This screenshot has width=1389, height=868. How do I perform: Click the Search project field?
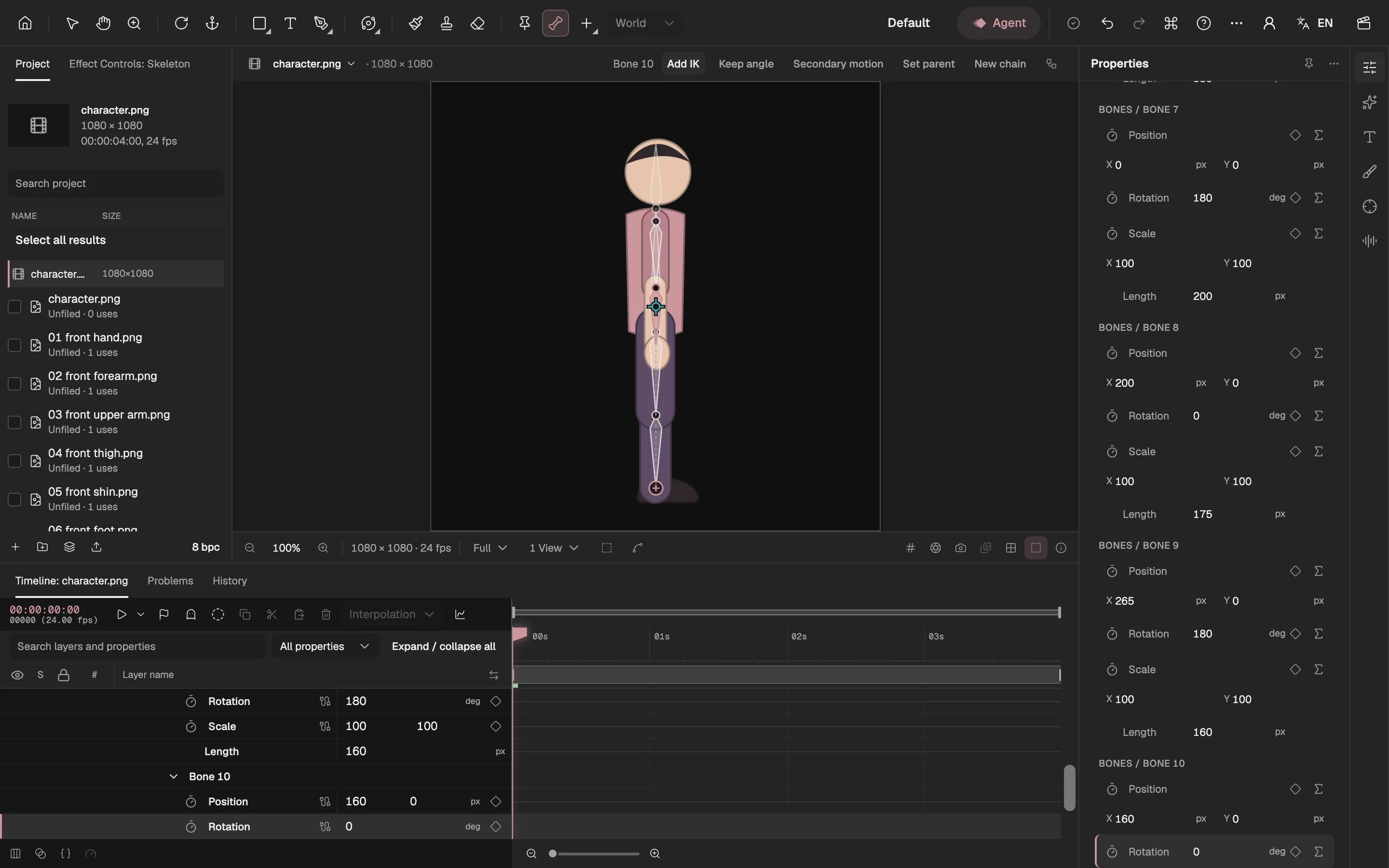(x=115, y=183)
